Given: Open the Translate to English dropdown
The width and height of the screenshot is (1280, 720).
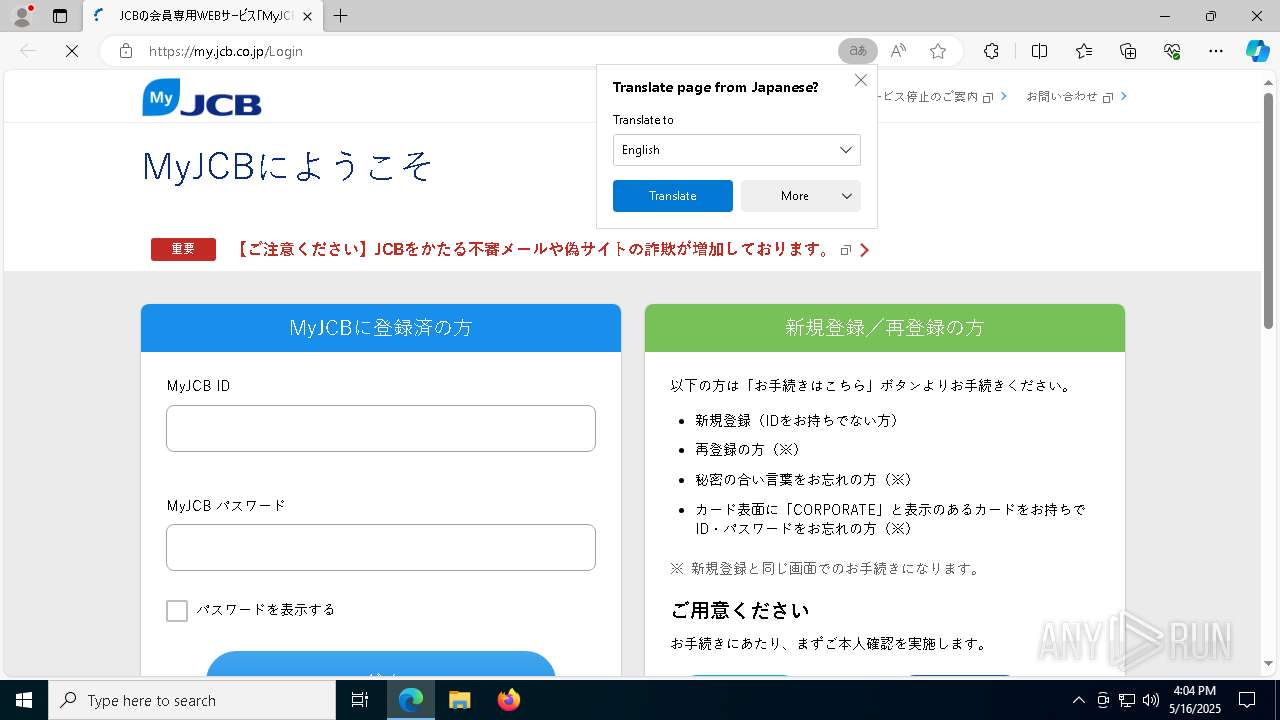Looking at the screenshot, I should coord(737,150).
